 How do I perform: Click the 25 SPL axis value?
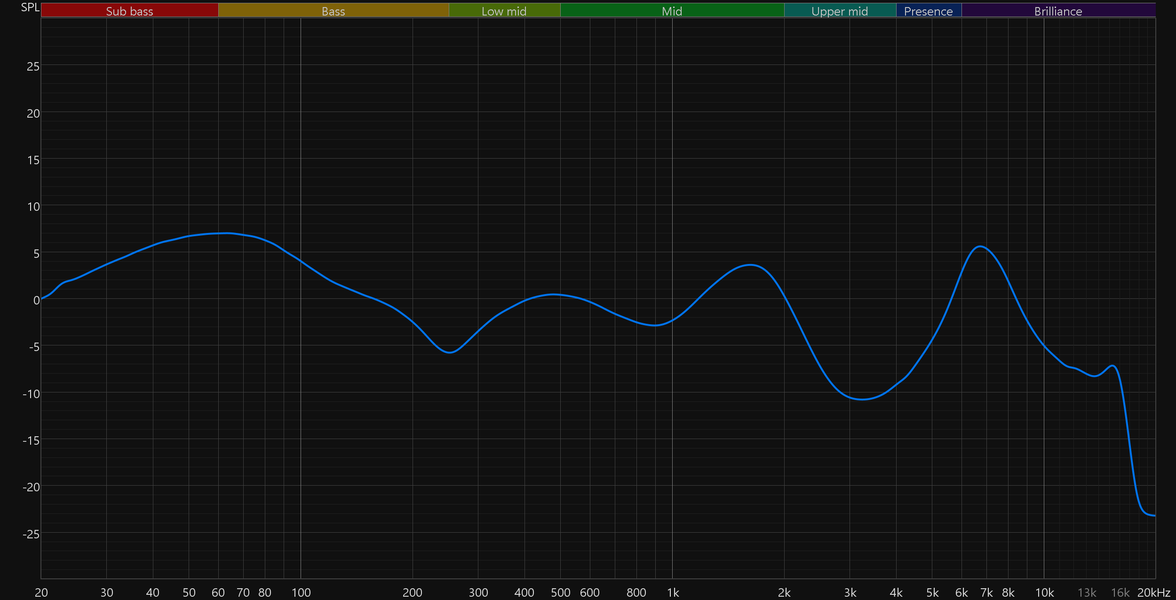point(33,66)
